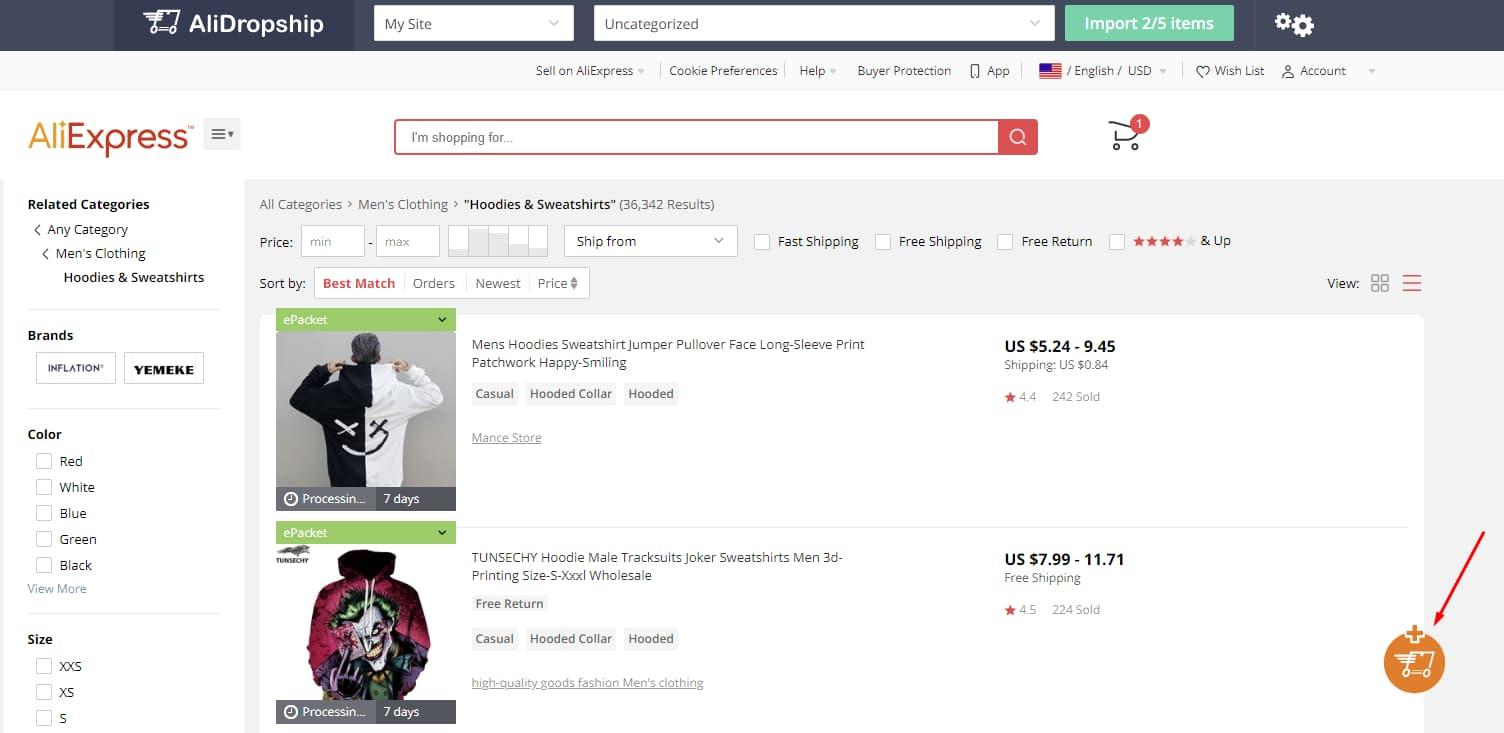
Task: Open the black and white hoodie thumbnail
Action: pos(366,409)
